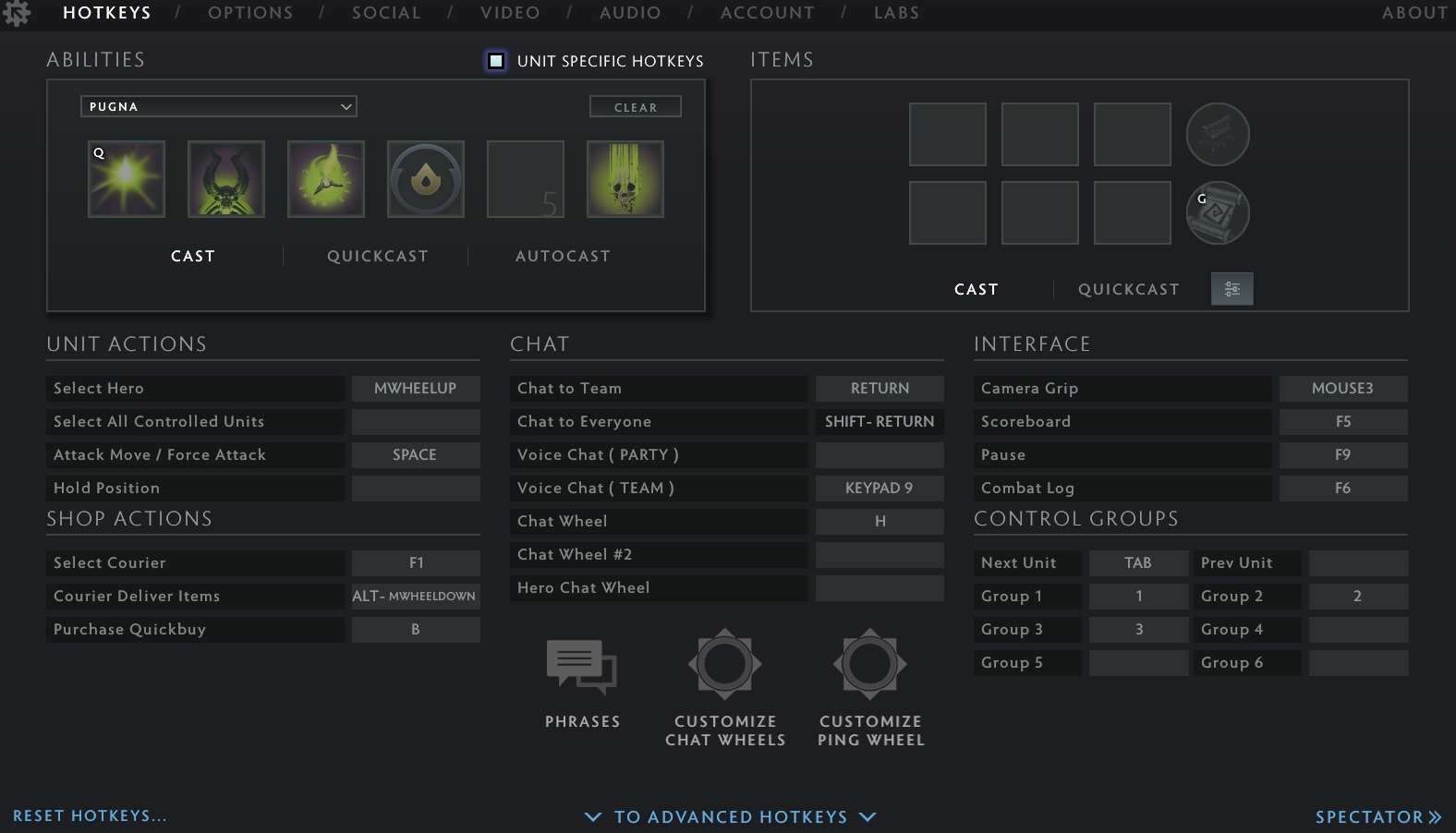The image size is (1456, 833).
Task: Rebind Group 1 key
Action: 1138,597
